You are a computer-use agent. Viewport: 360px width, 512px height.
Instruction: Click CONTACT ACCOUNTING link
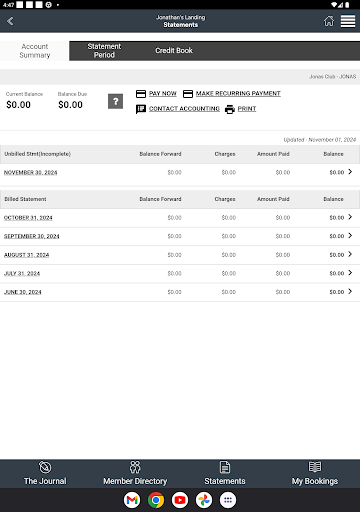click(184, 109)
